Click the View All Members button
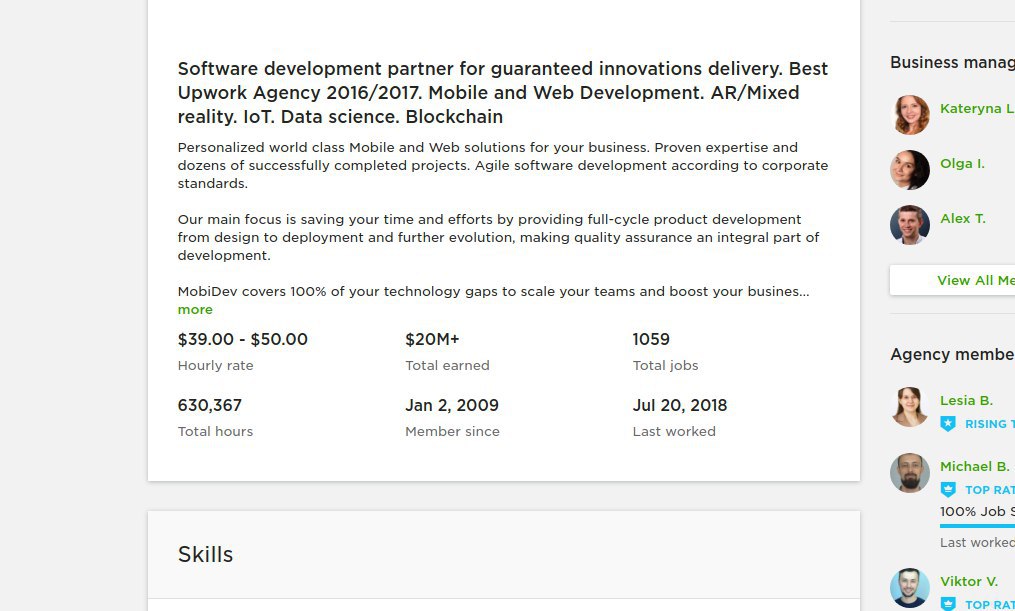The width and height of the screenshot is (1015, 611). pos(952,280)
